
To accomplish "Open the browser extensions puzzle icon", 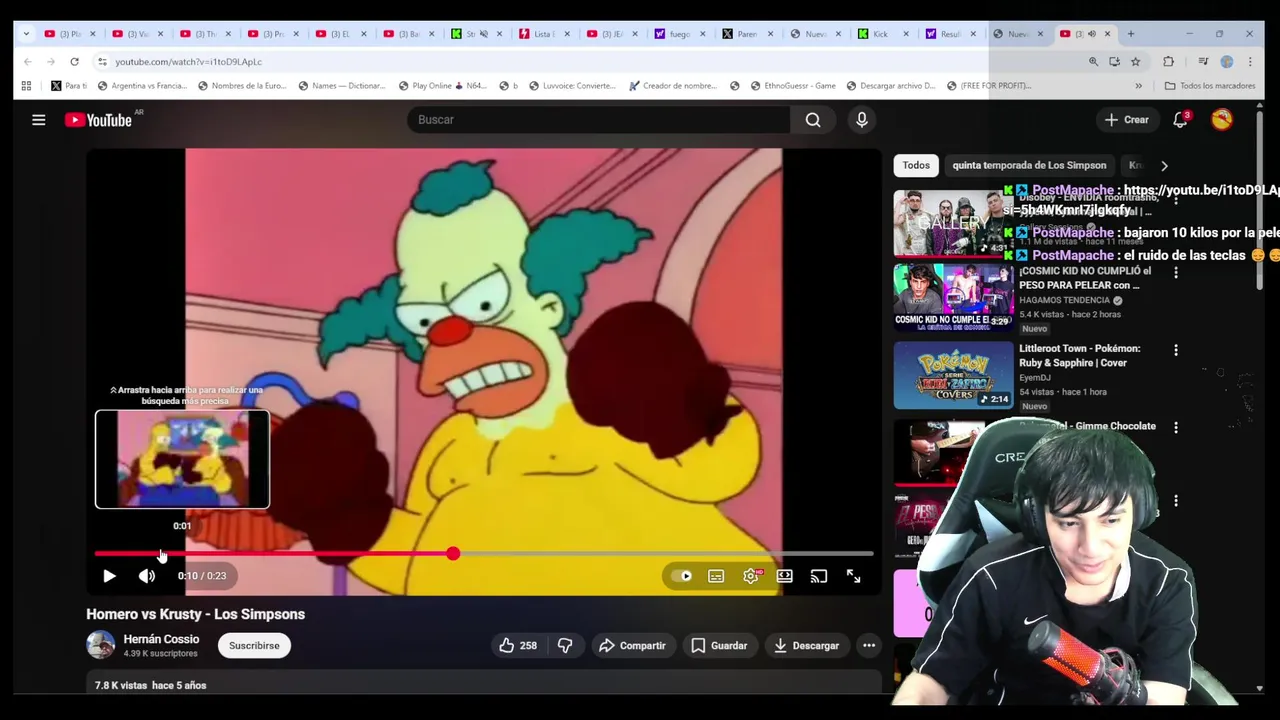I will point(1168,62).
